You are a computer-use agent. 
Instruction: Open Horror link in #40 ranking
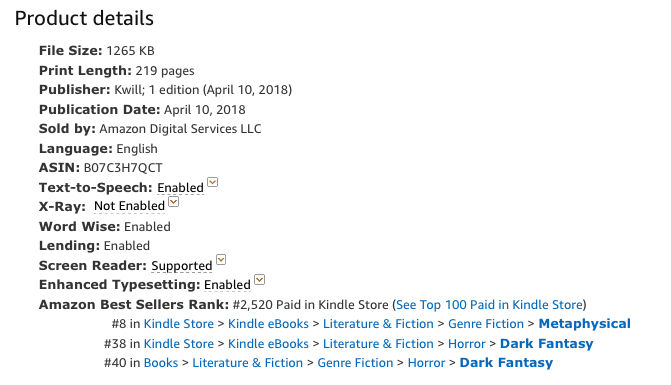pos(426,363)
